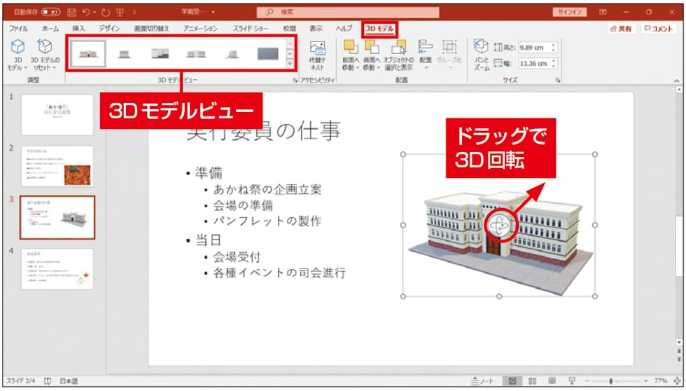Open the Design tab
The image size is (686, 391).
[109, 28]
